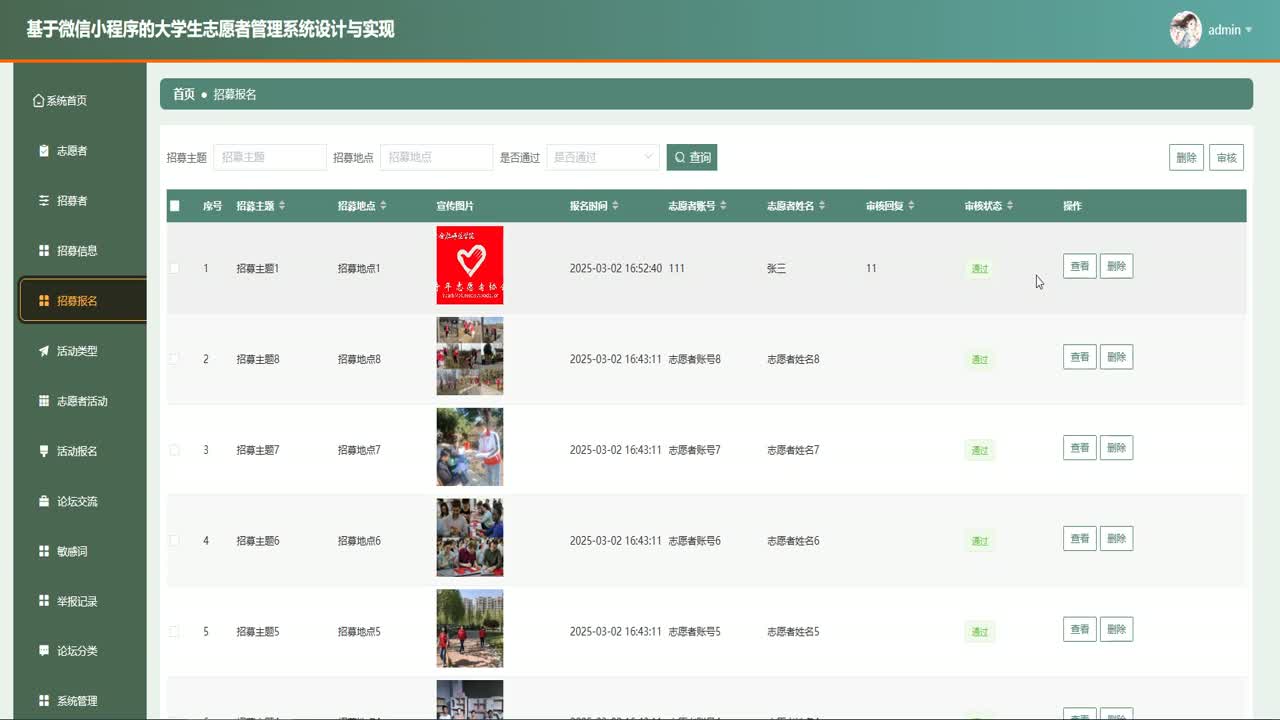Click the clipboard icon next to 志愿者
The height and width of the screenshot is (720, 1280).
click(x=44, y=151)
